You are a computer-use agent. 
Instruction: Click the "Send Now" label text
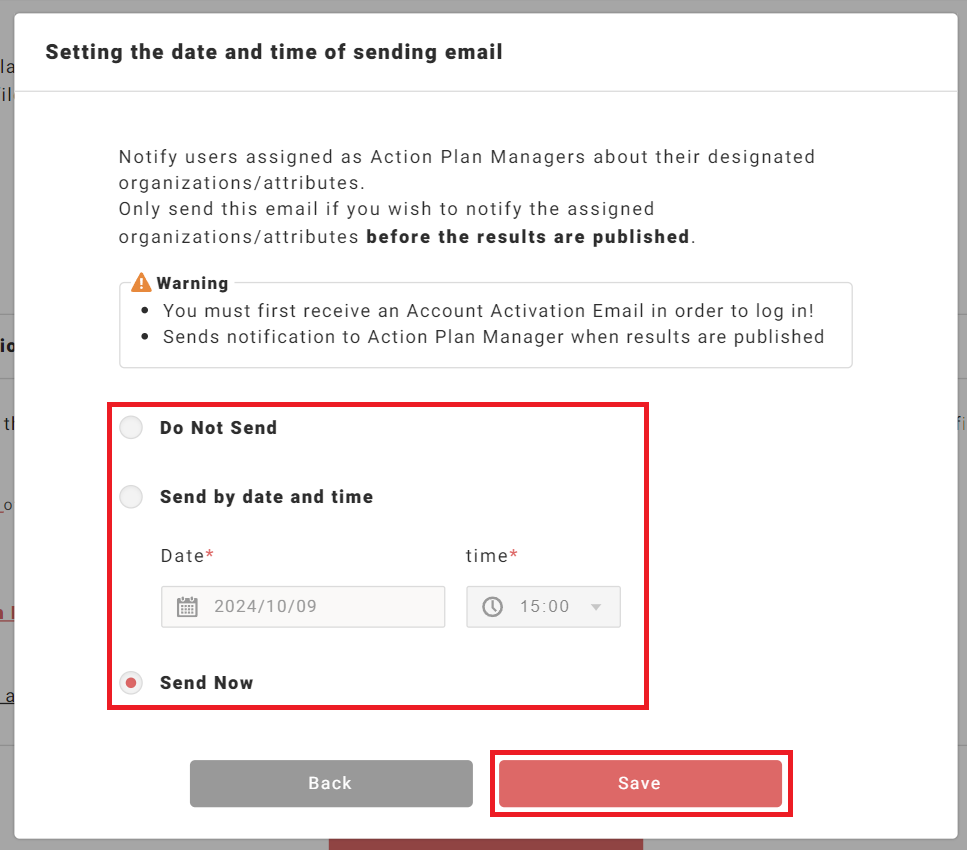tap(206, 683)
